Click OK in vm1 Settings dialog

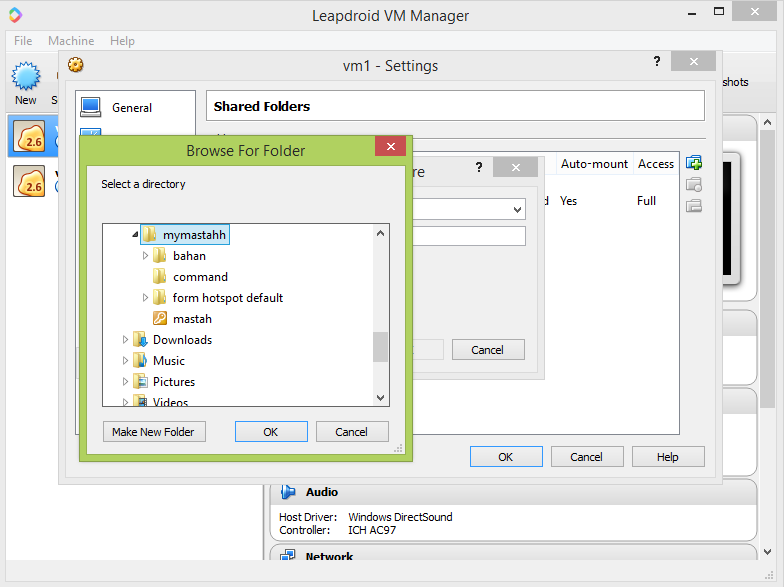pos(506,457)
